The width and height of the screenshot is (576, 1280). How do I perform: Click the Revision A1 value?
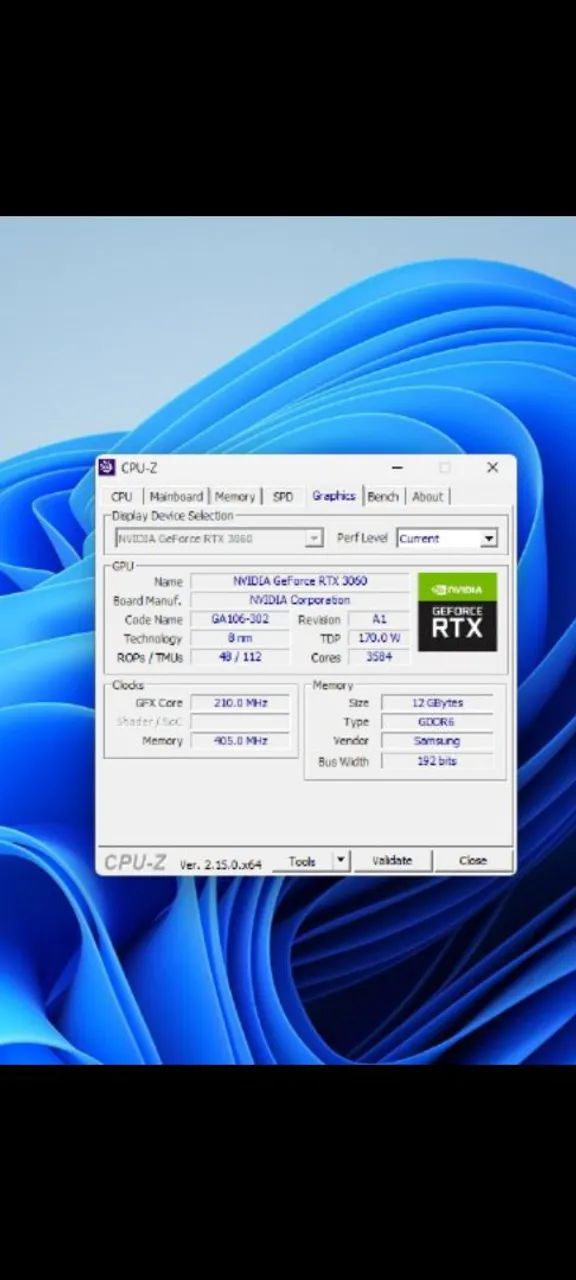(379, 619)
